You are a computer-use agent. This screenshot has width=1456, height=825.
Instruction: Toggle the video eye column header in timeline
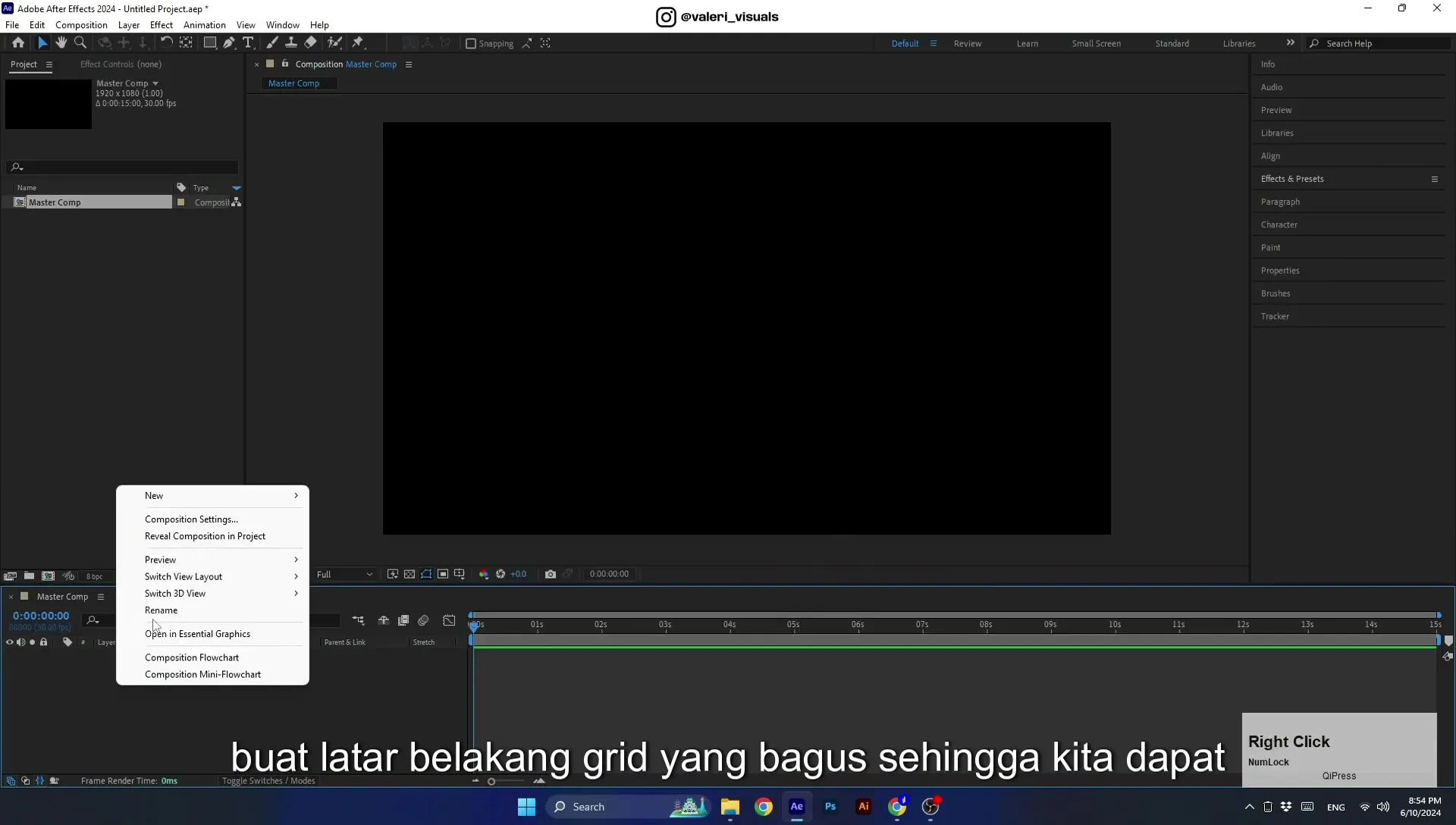(10, 642)
